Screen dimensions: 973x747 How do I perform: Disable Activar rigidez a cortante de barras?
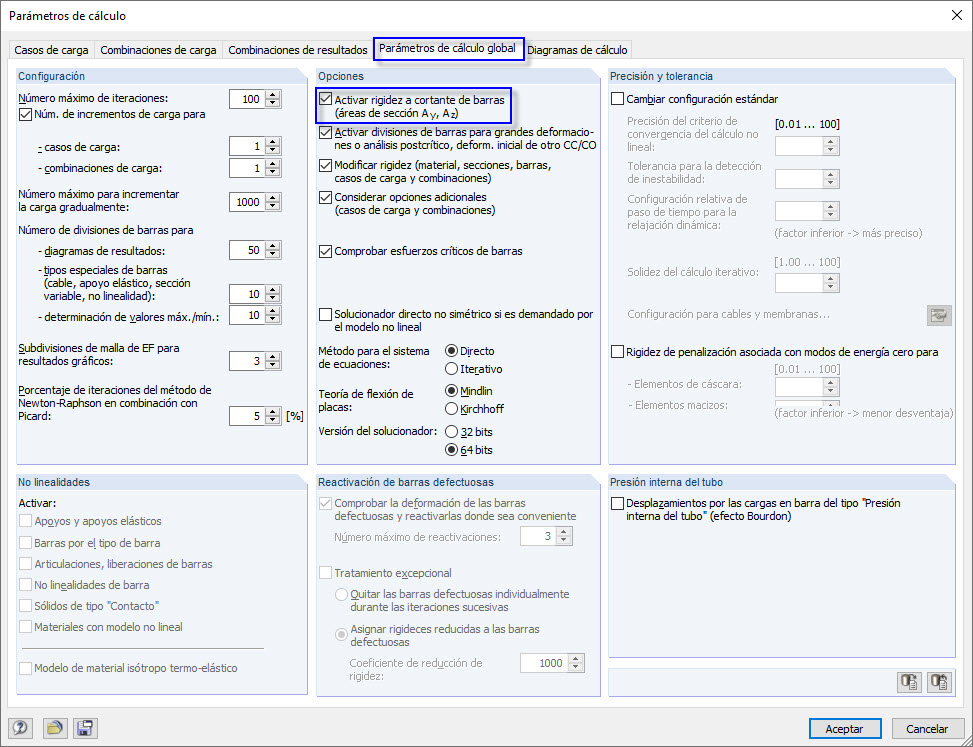(325, 98)
